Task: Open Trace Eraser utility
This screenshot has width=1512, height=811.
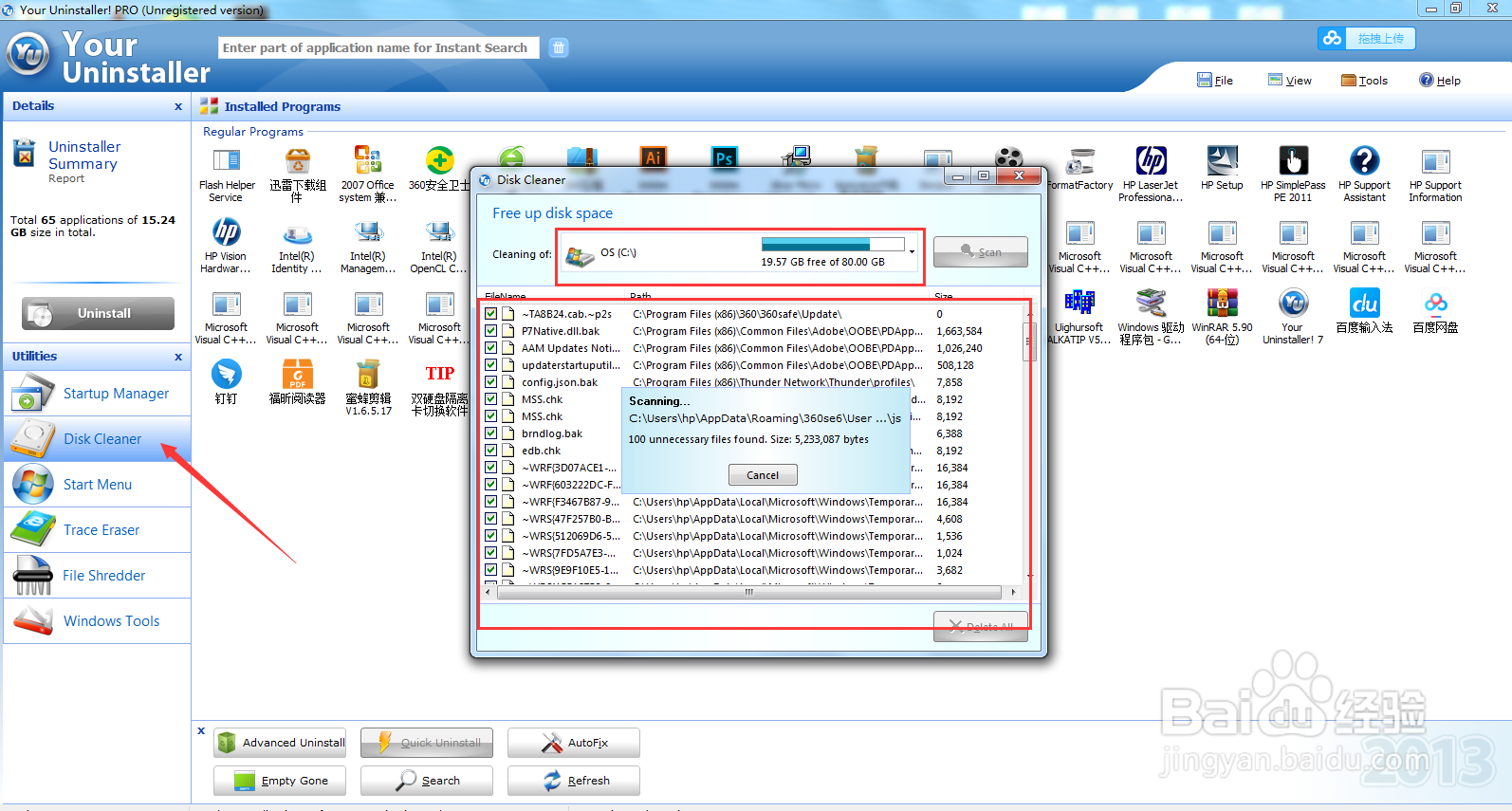Action: [98, 530]
